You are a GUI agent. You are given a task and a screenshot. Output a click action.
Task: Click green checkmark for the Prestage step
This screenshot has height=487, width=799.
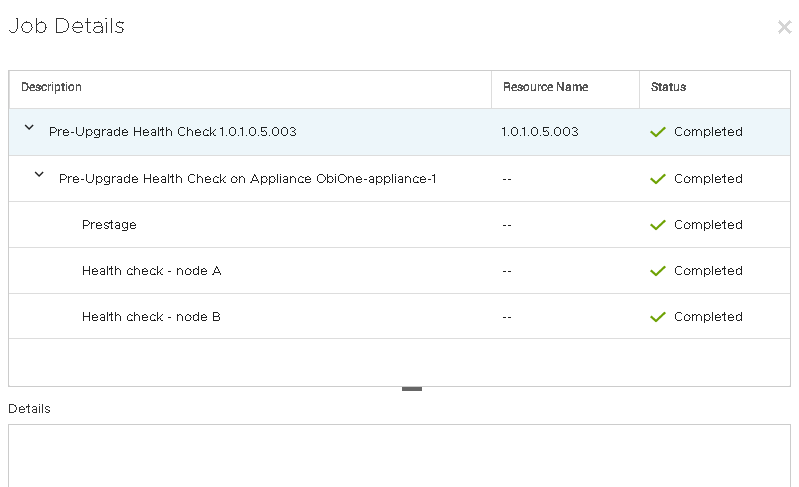(x=657, y=225)
